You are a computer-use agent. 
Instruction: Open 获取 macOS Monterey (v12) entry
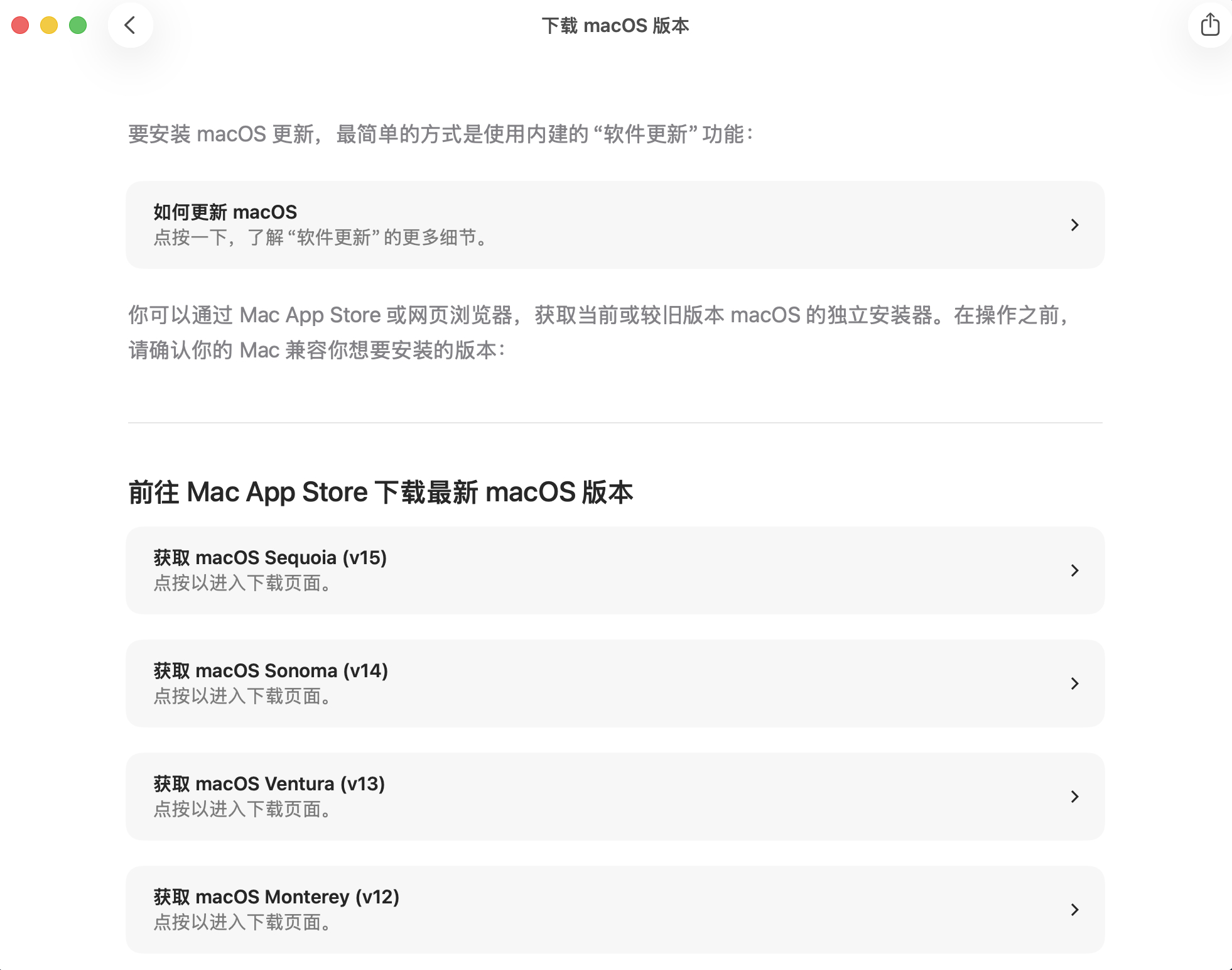pyautogui.click(x=276, y=897)
